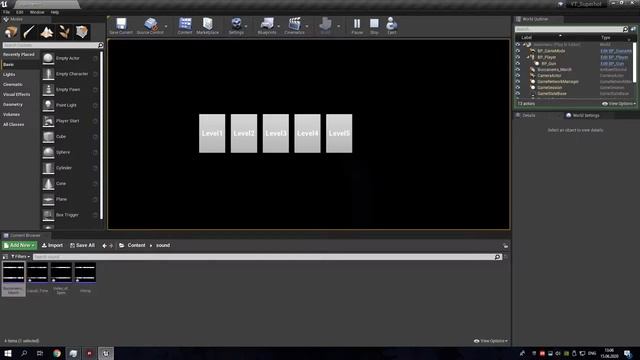Select the Cylinder shape icon

pyautogui.click(x=48, y=168)
